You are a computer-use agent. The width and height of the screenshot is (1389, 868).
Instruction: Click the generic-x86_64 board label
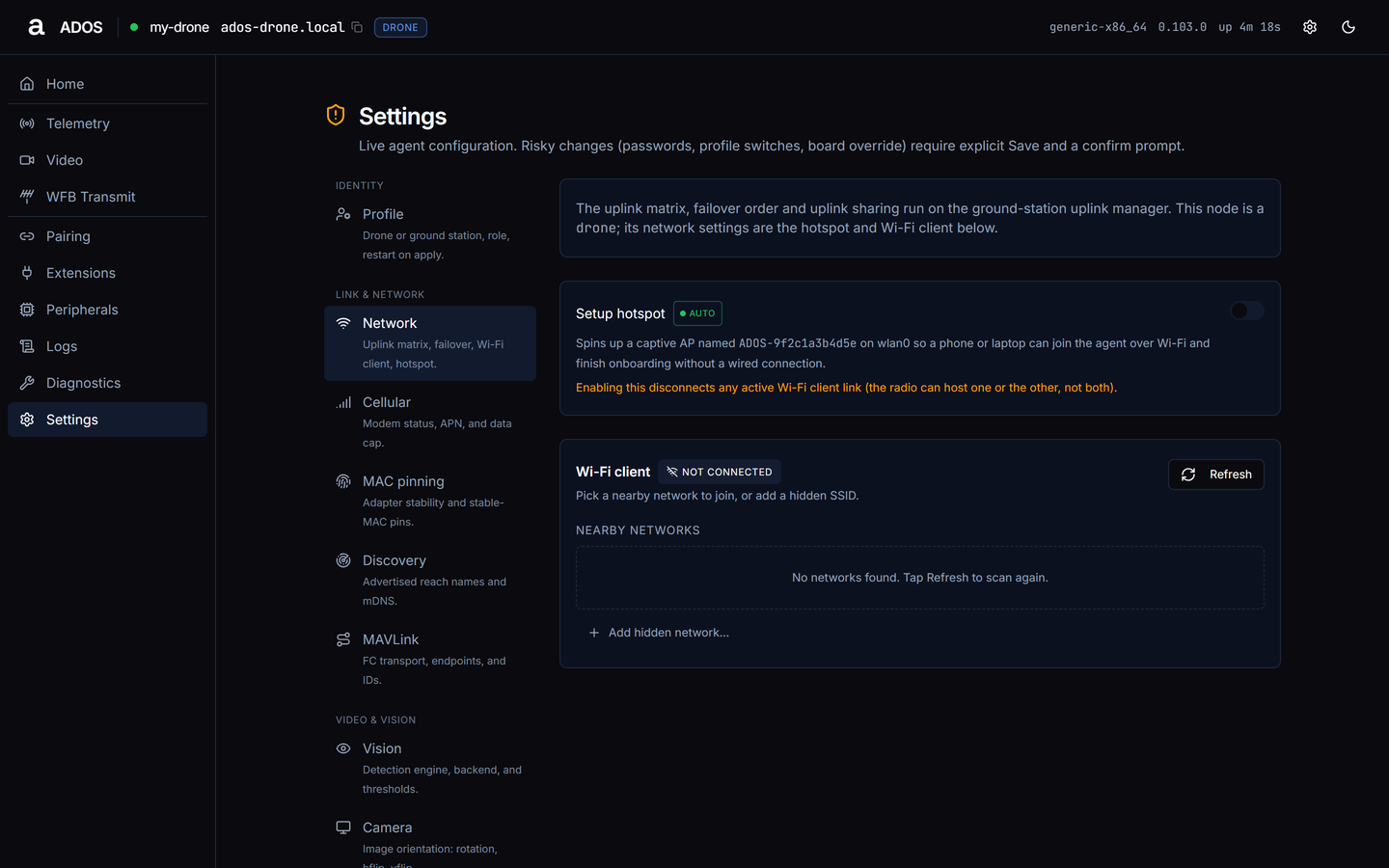coord(1098,27)
